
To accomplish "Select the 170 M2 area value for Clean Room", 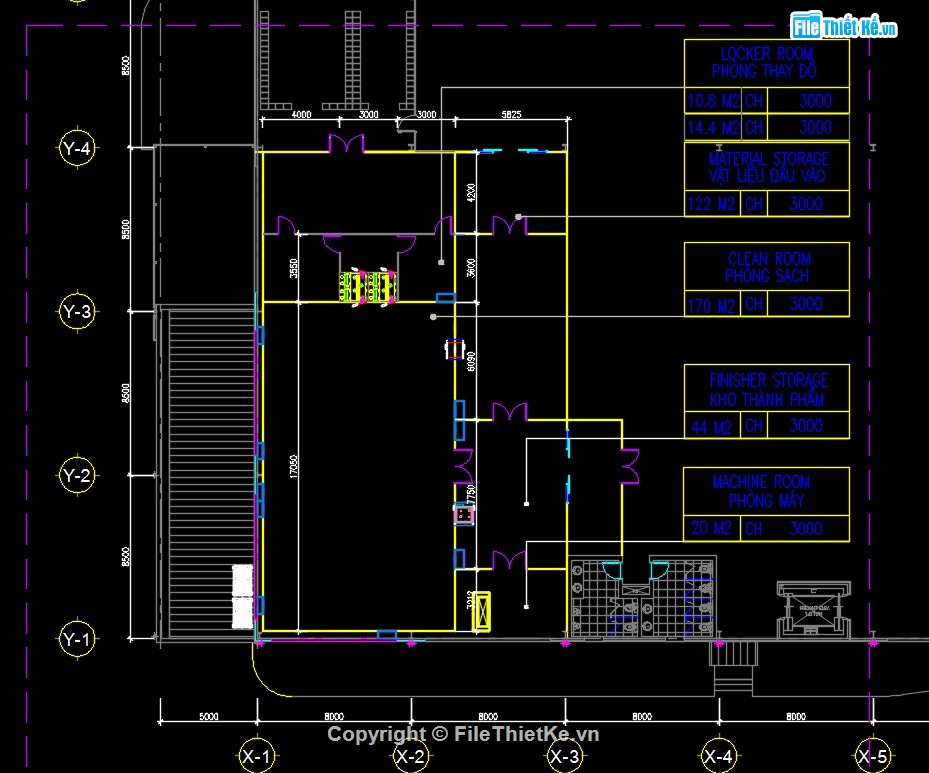I will 710,303.
